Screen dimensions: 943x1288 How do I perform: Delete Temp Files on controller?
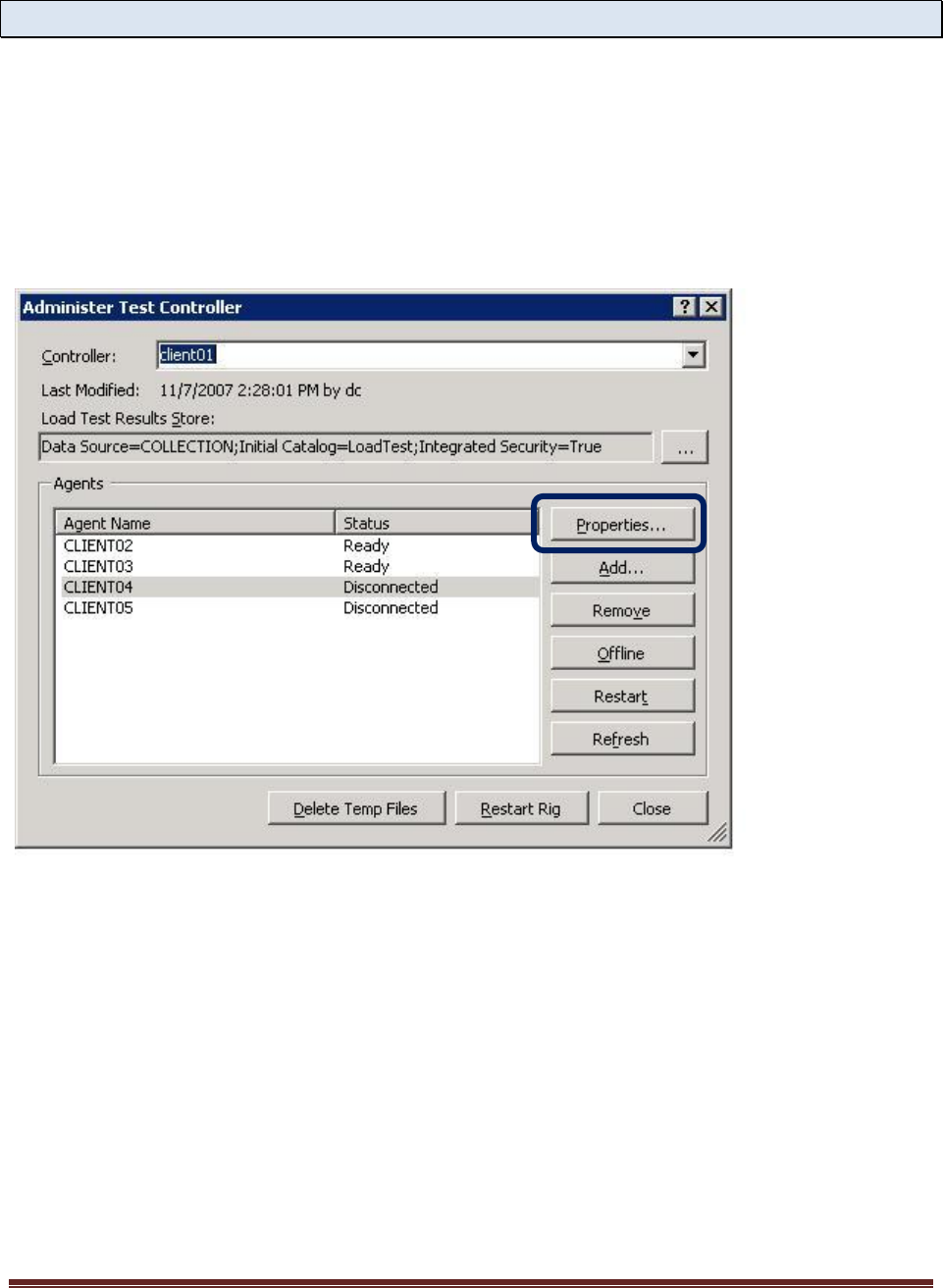(x=356, y=808)
